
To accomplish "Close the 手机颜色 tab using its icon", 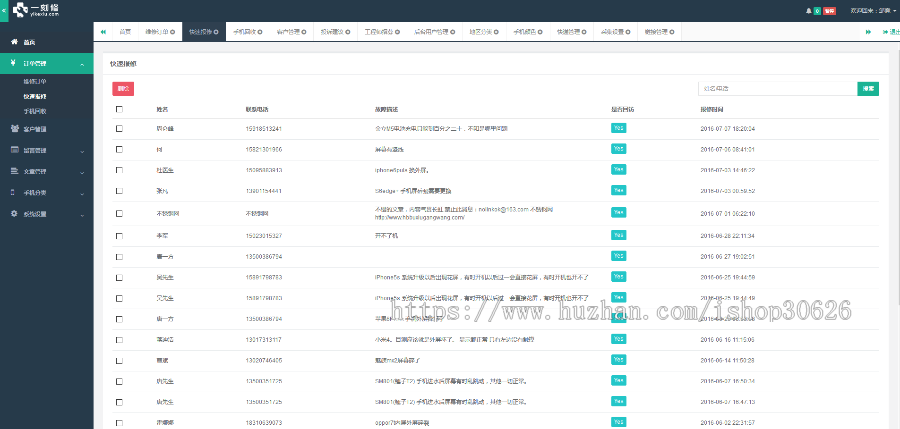I will click(x=540, y=32).
